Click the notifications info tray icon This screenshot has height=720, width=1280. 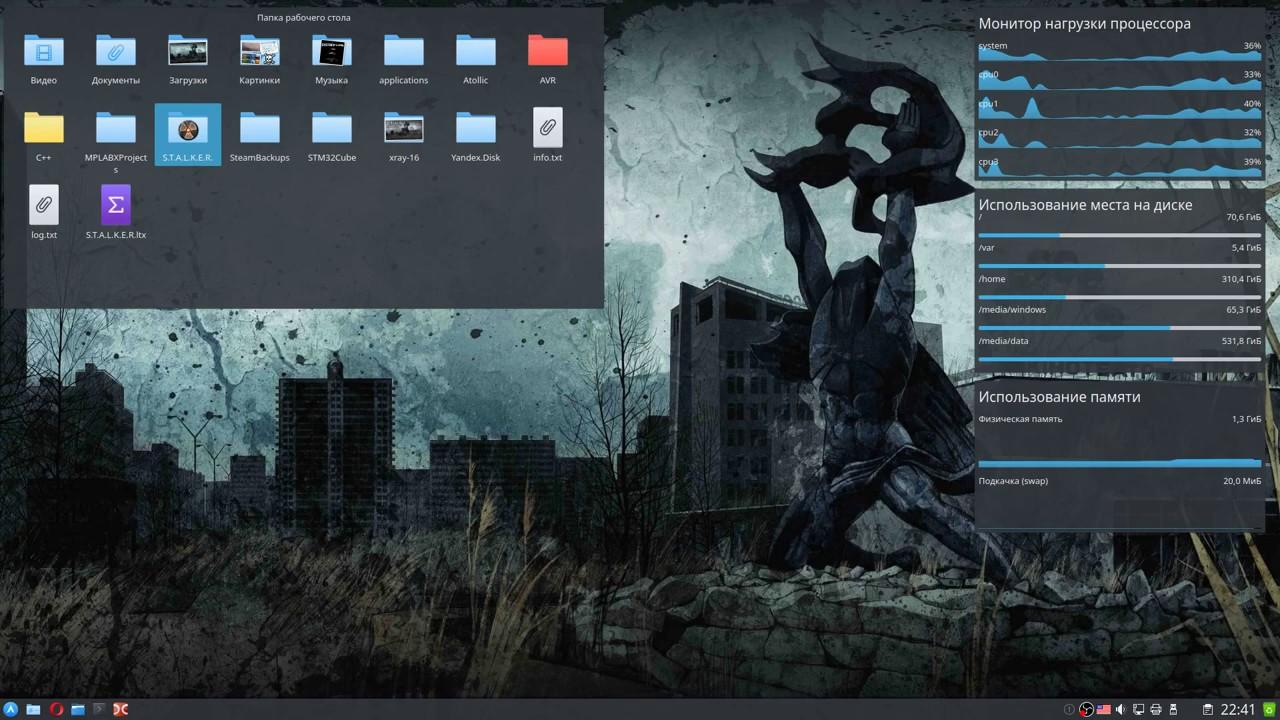pos(1069,709)
